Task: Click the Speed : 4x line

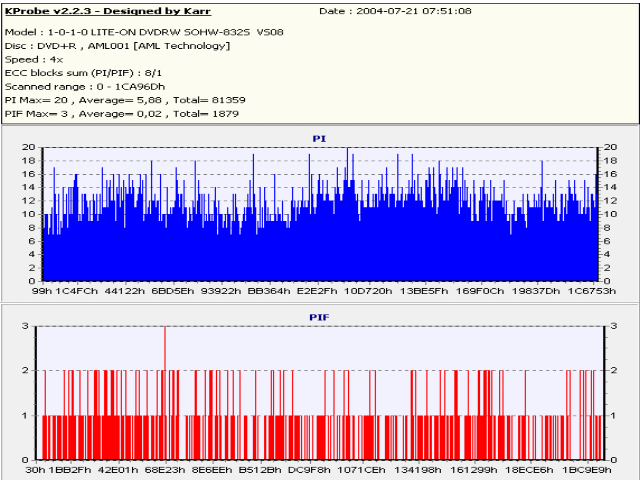Action: 34,60
